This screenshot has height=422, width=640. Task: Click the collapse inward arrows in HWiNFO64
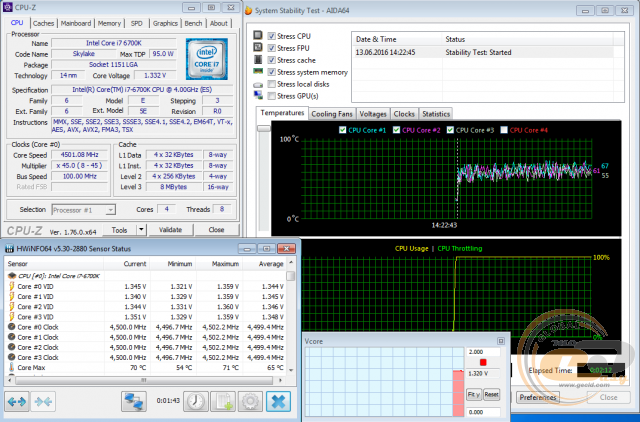coord(43,402)
